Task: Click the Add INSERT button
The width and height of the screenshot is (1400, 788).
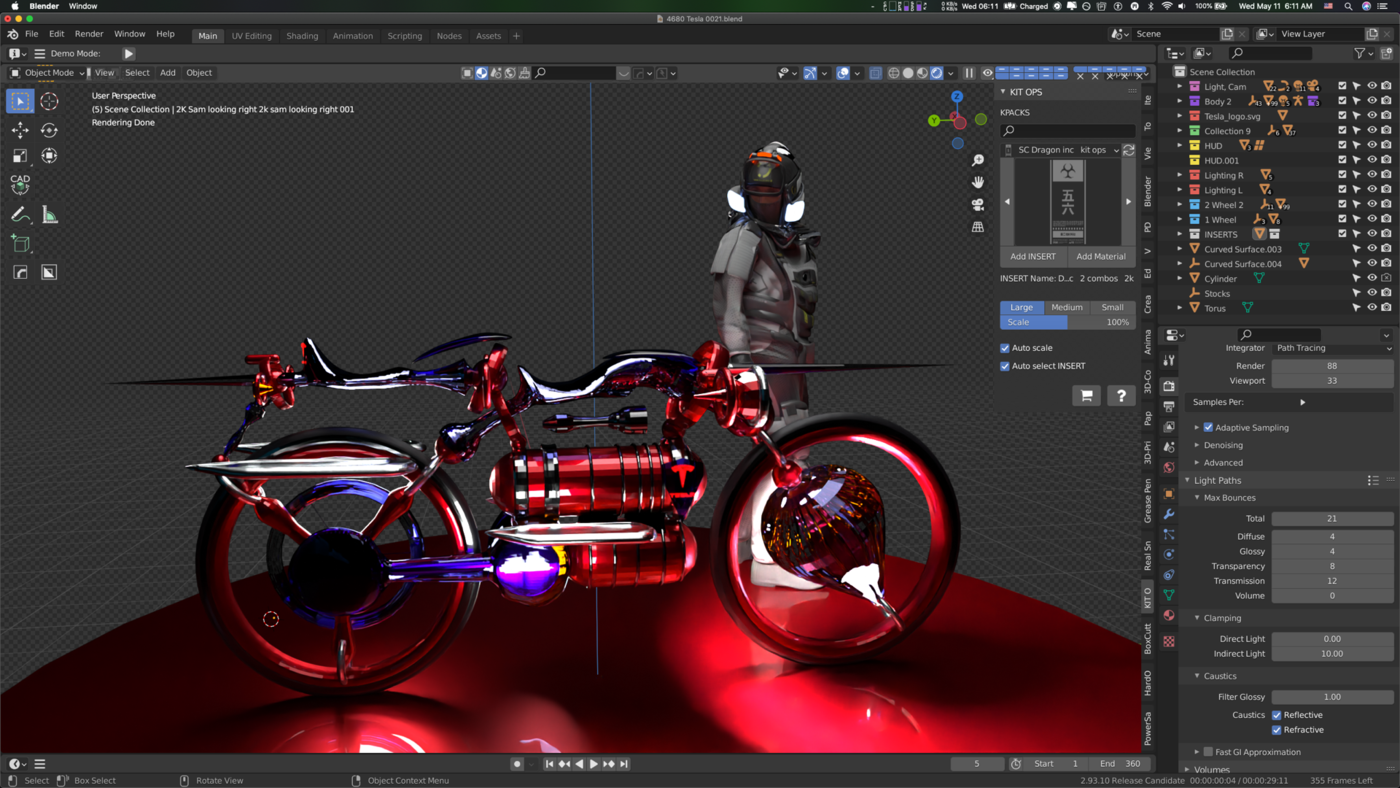Action: click(1033, 256)
